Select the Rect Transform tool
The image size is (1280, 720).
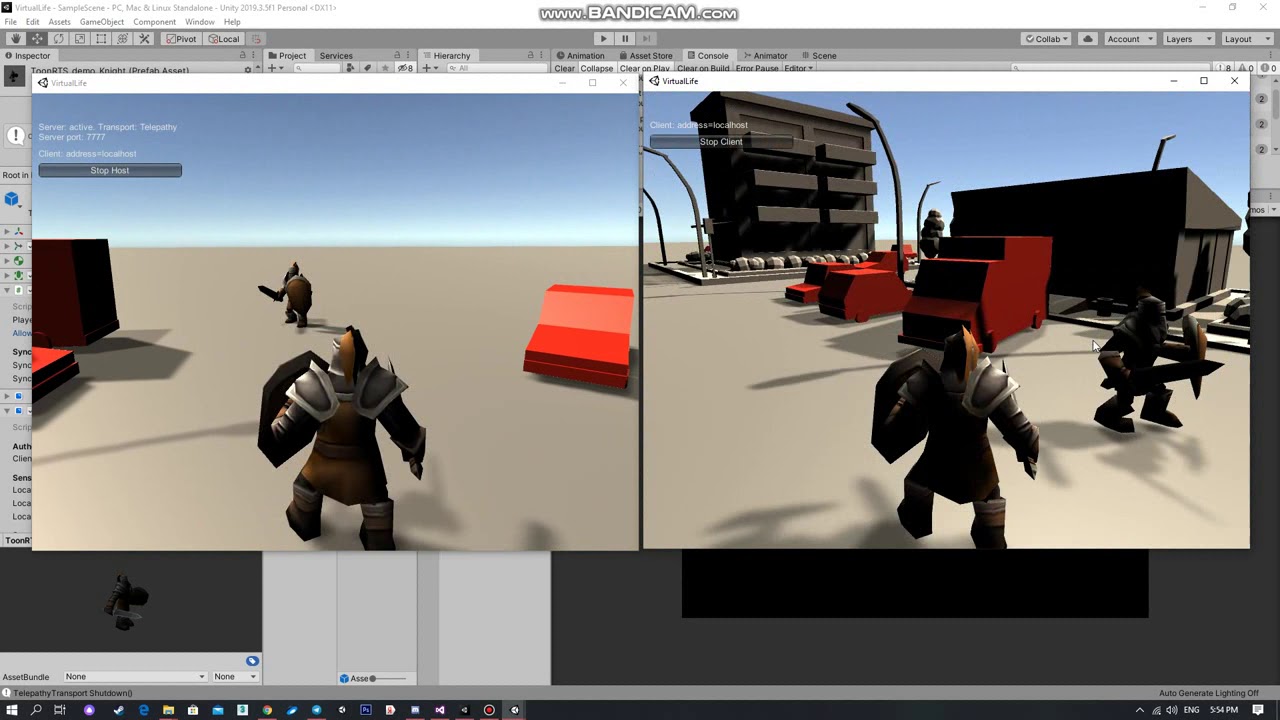101,39
